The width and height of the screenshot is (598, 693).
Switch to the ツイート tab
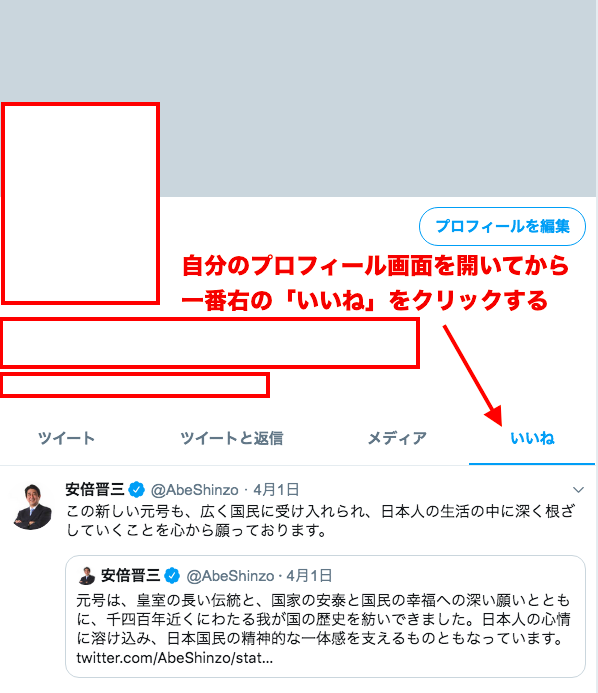(66, 438)
